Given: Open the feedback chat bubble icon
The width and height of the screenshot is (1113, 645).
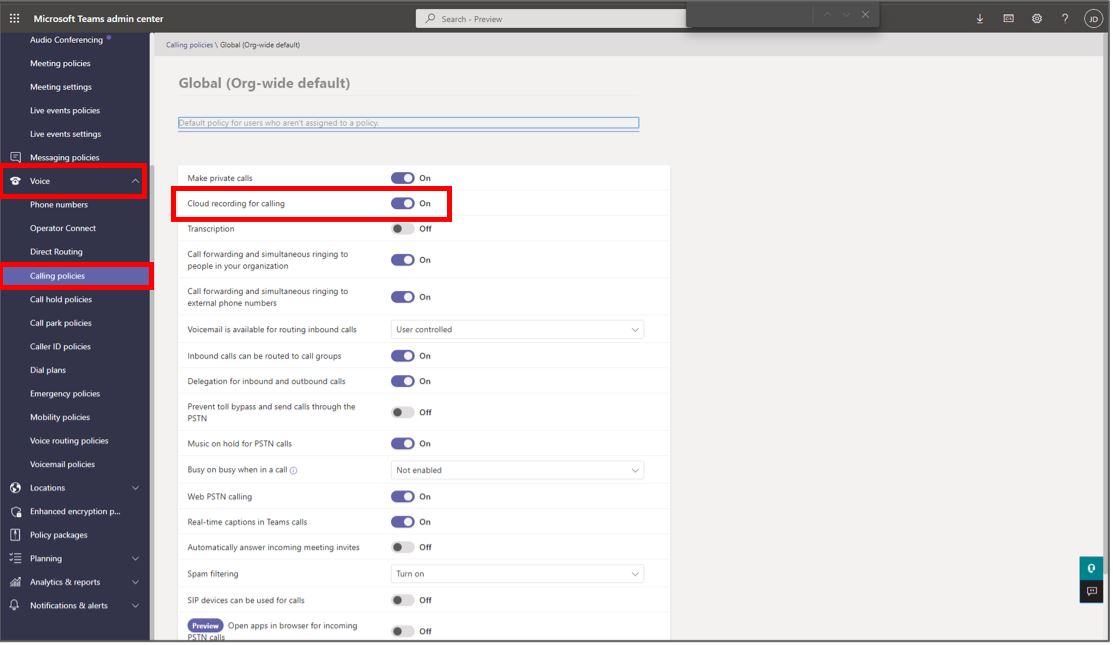Looking at the screenshot, I should (1090, 591).
